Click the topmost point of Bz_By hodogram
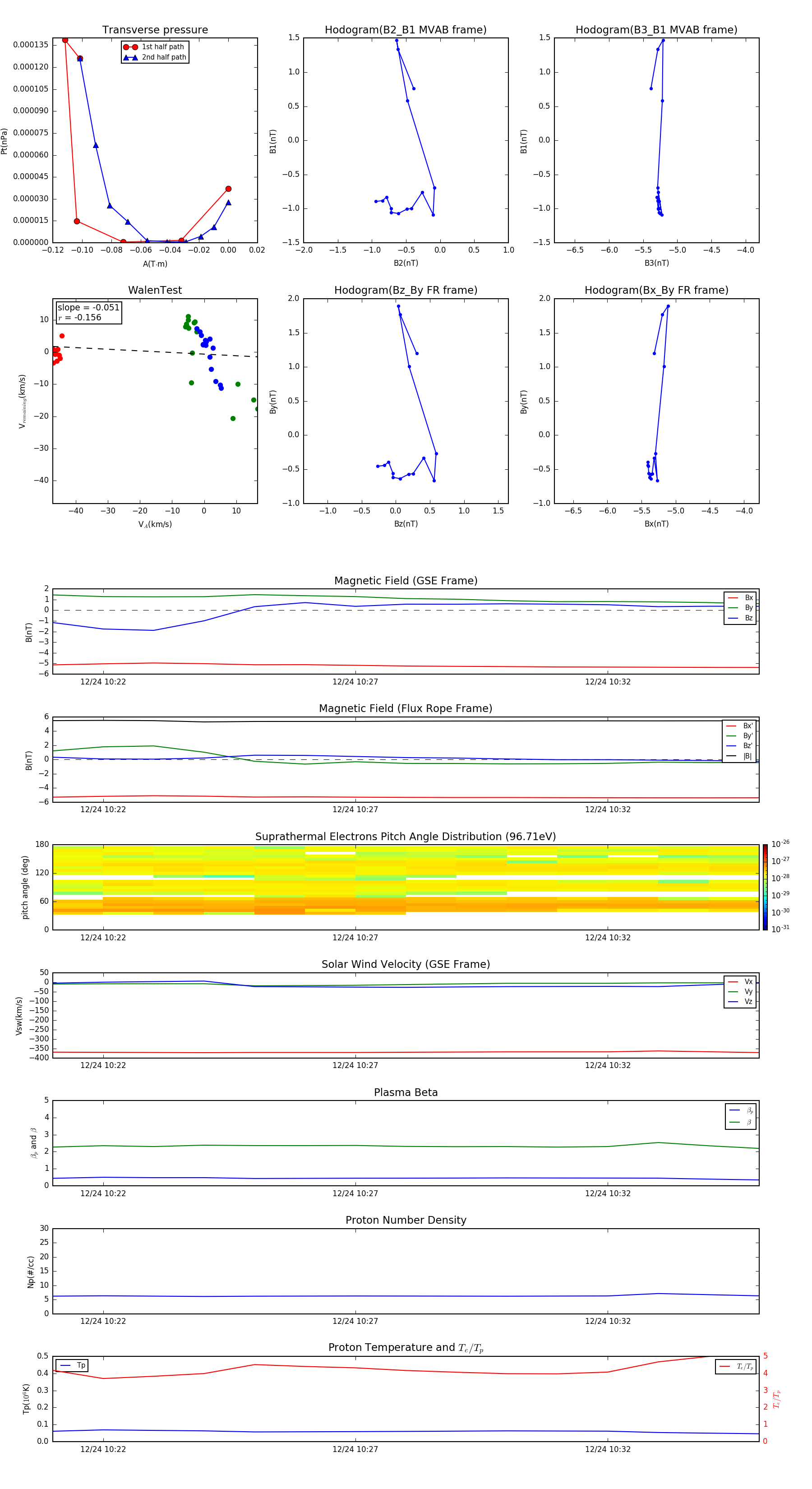This screenshot has height=1489, width=812. (x=398, y=306)
